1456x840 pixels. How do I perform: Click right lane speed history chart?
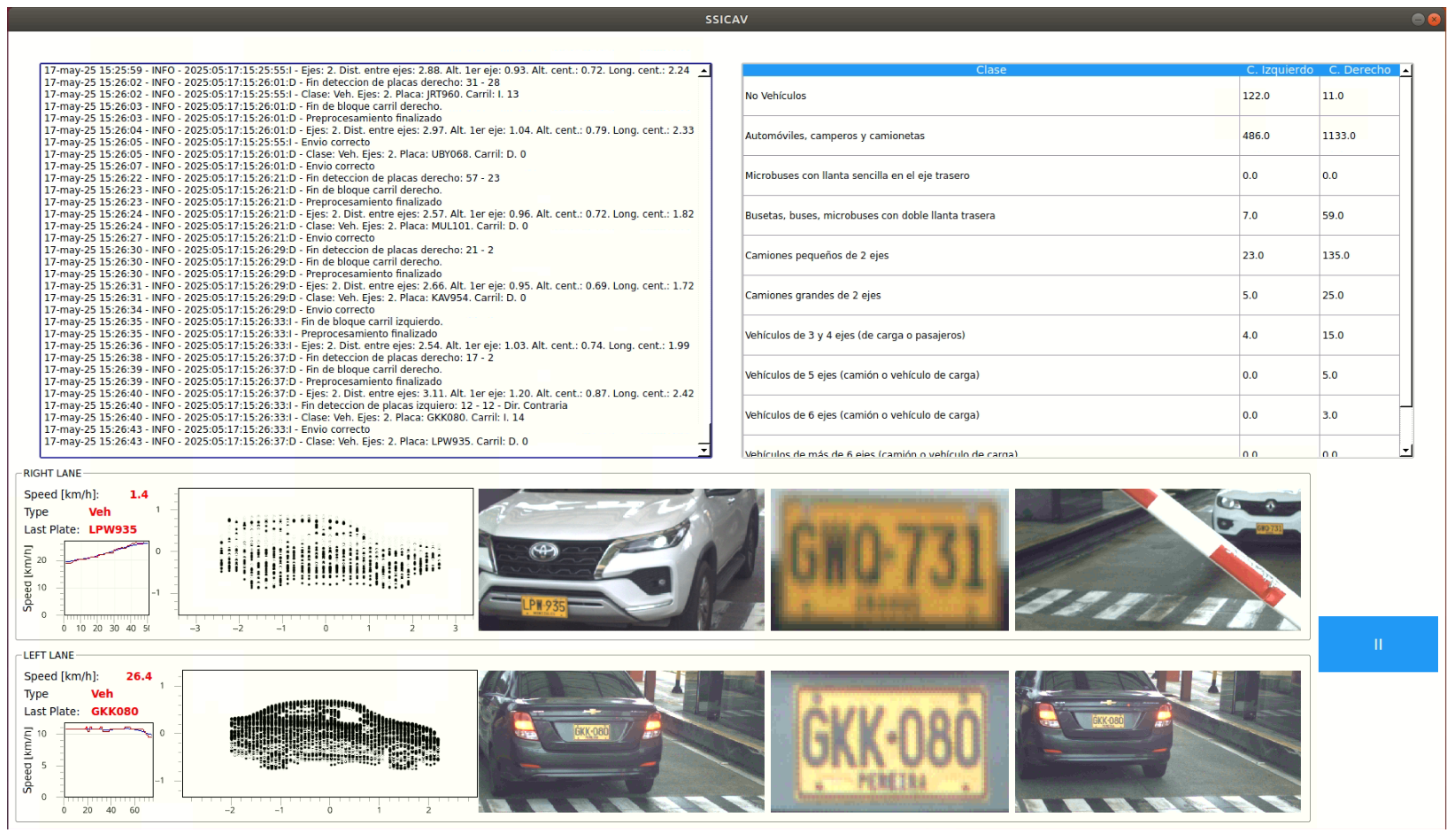coord(106,577)
